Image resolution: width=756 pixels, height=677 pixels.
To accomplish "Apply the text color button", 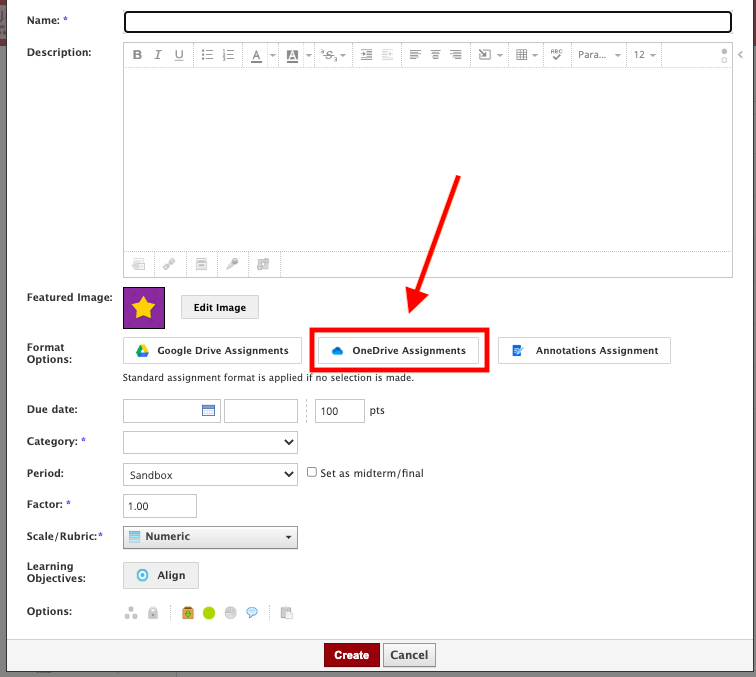I will click(x=256, y=55).
